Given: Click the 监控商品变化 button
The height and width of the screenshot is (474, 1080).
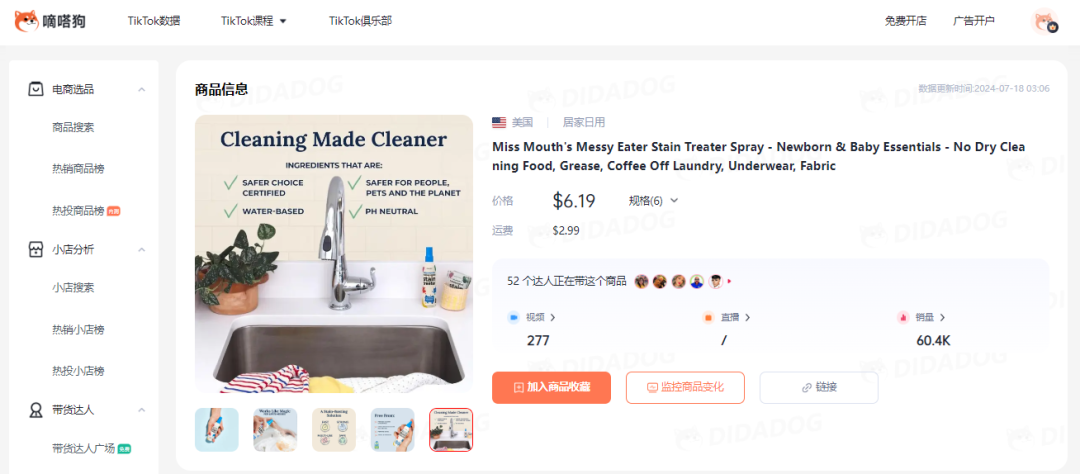Looking at the screenshot, I should (x=685, y=387).
